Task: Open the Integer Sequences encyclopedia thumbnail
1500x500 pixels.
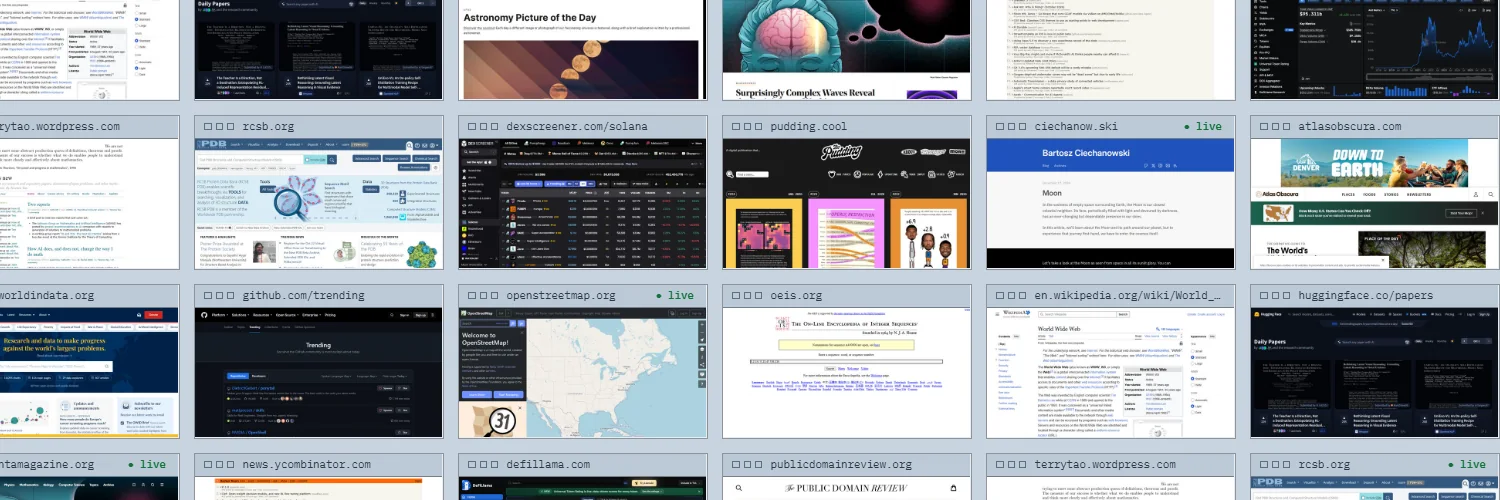Action: tap(847, 373)
